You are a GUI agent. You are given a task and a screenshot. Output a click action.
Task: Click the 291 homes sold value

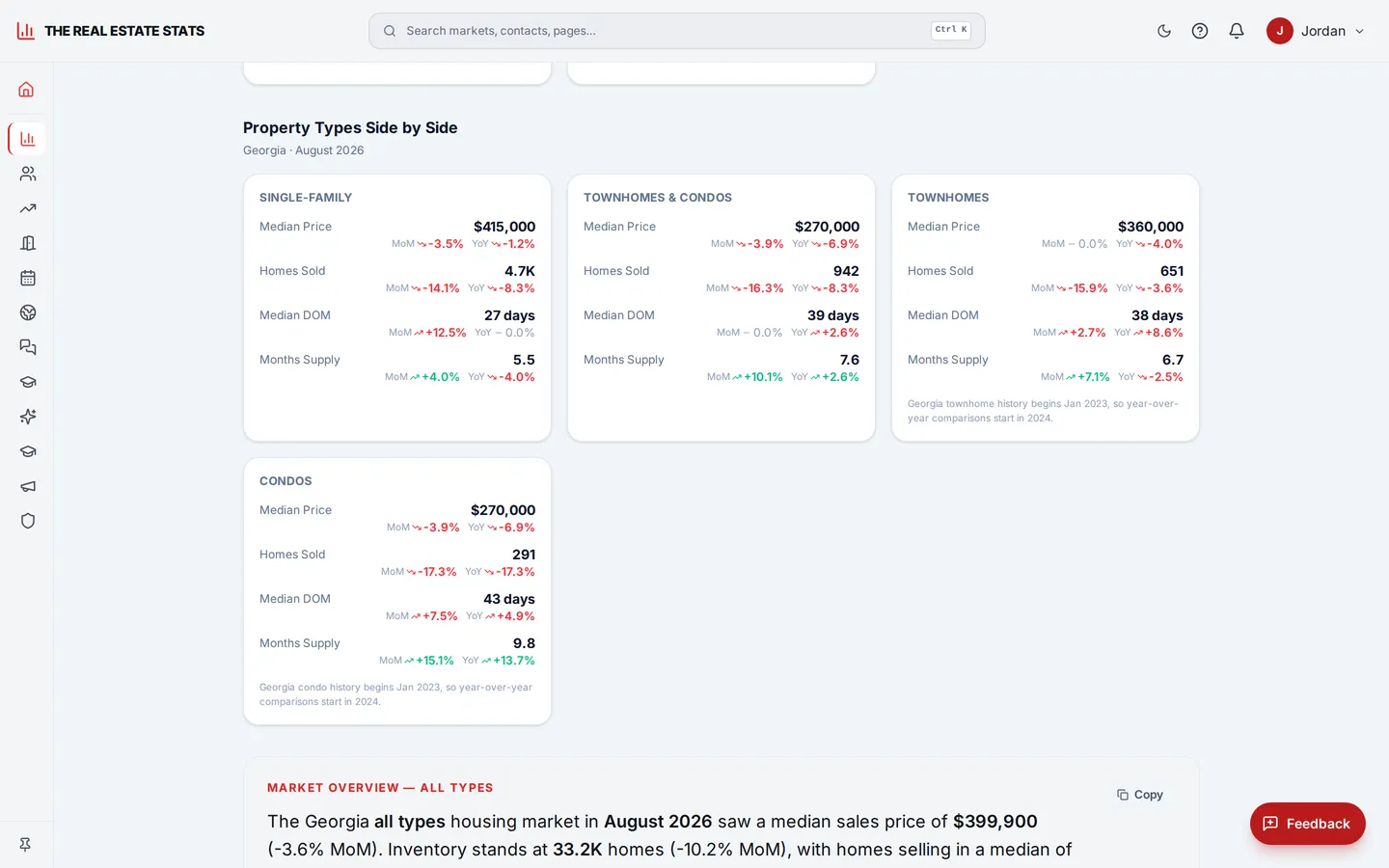tap(524, 555)
